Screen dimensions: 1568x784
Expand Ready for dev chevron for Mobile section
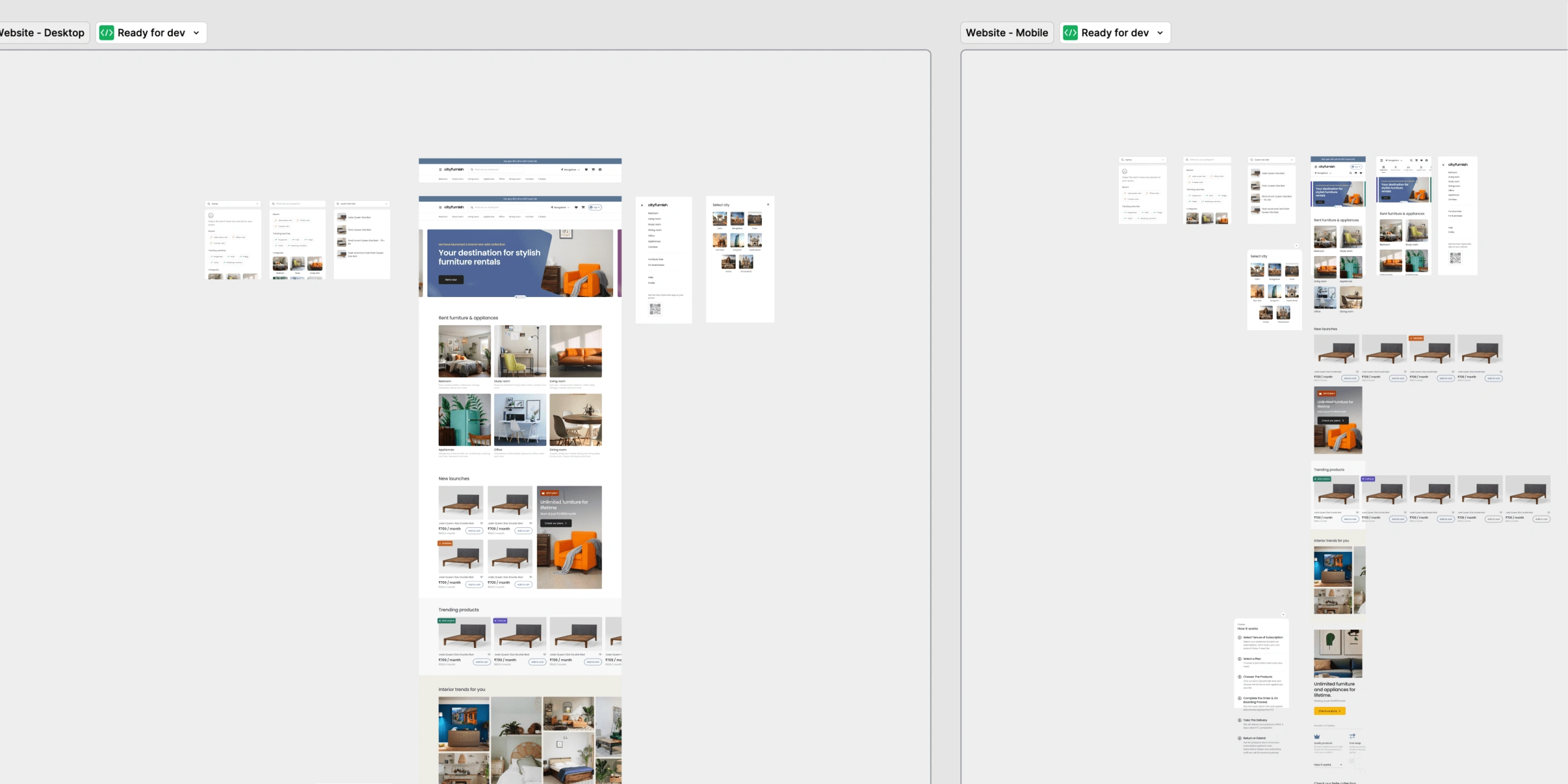[x=1160, y=33]
